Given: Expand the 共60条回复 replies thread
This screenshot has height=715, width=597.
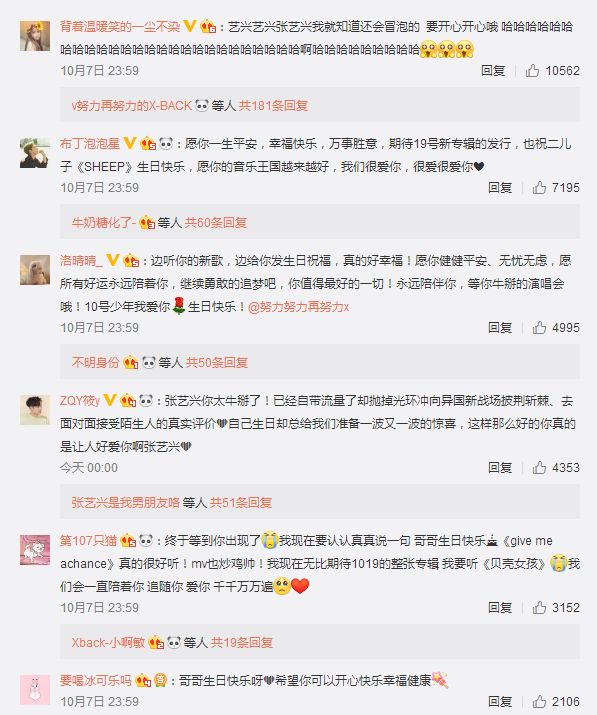Looking at the screenshot, I should [x=216, y=223].
